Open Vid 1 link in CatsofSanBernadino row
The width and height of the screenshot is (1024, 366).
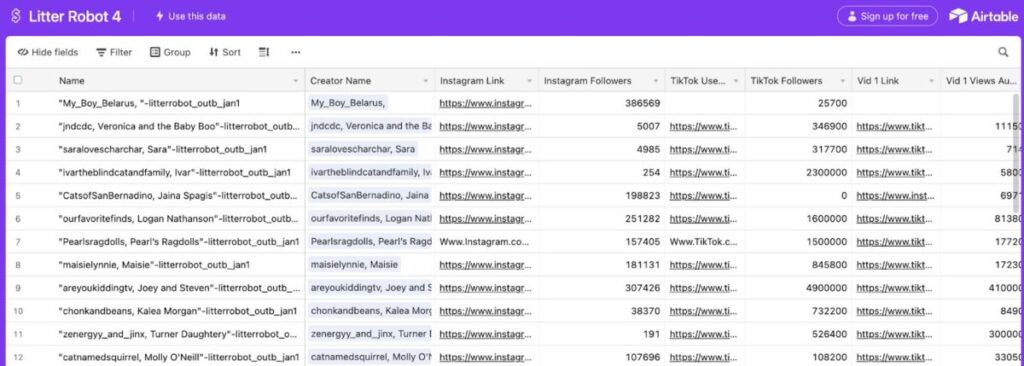(x=894, y=195)
